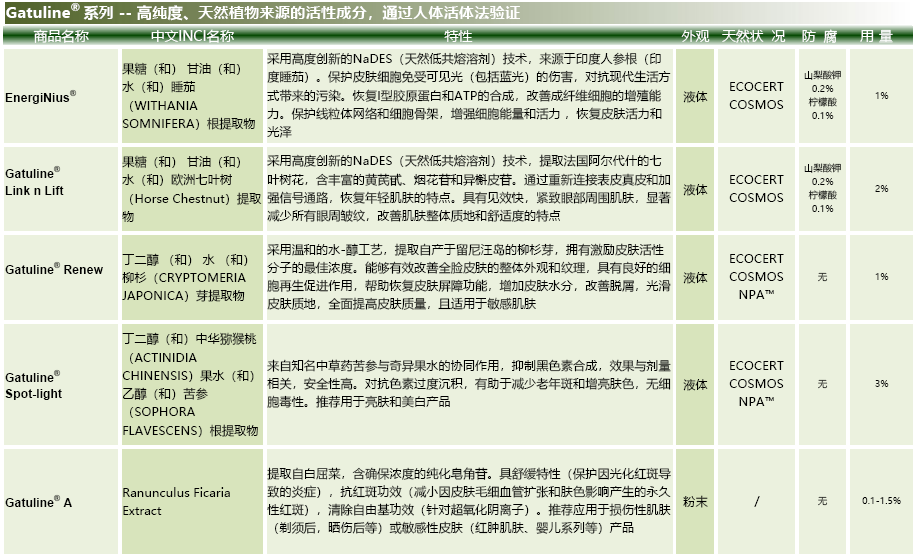Click the Renew description about 柳杉芽
The image size is (915, 556).
[469, 277]
